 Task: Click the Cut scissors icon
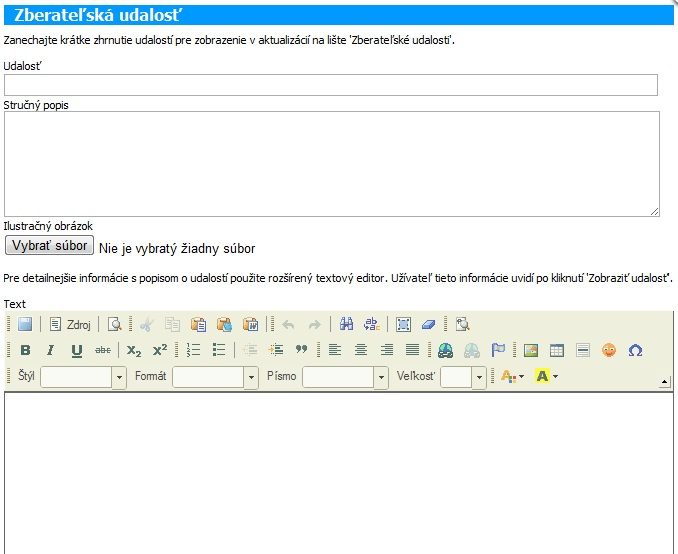tap(147, 324)
